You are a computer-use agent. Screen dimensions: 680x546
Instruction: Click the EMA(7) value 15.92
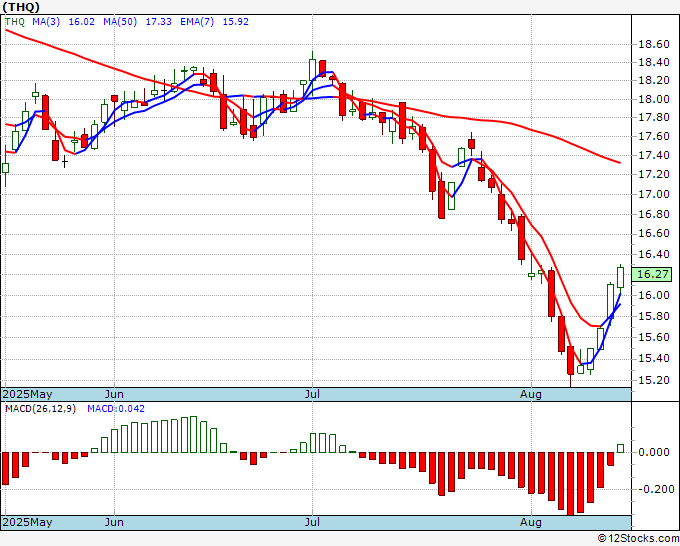click(235, 21)
